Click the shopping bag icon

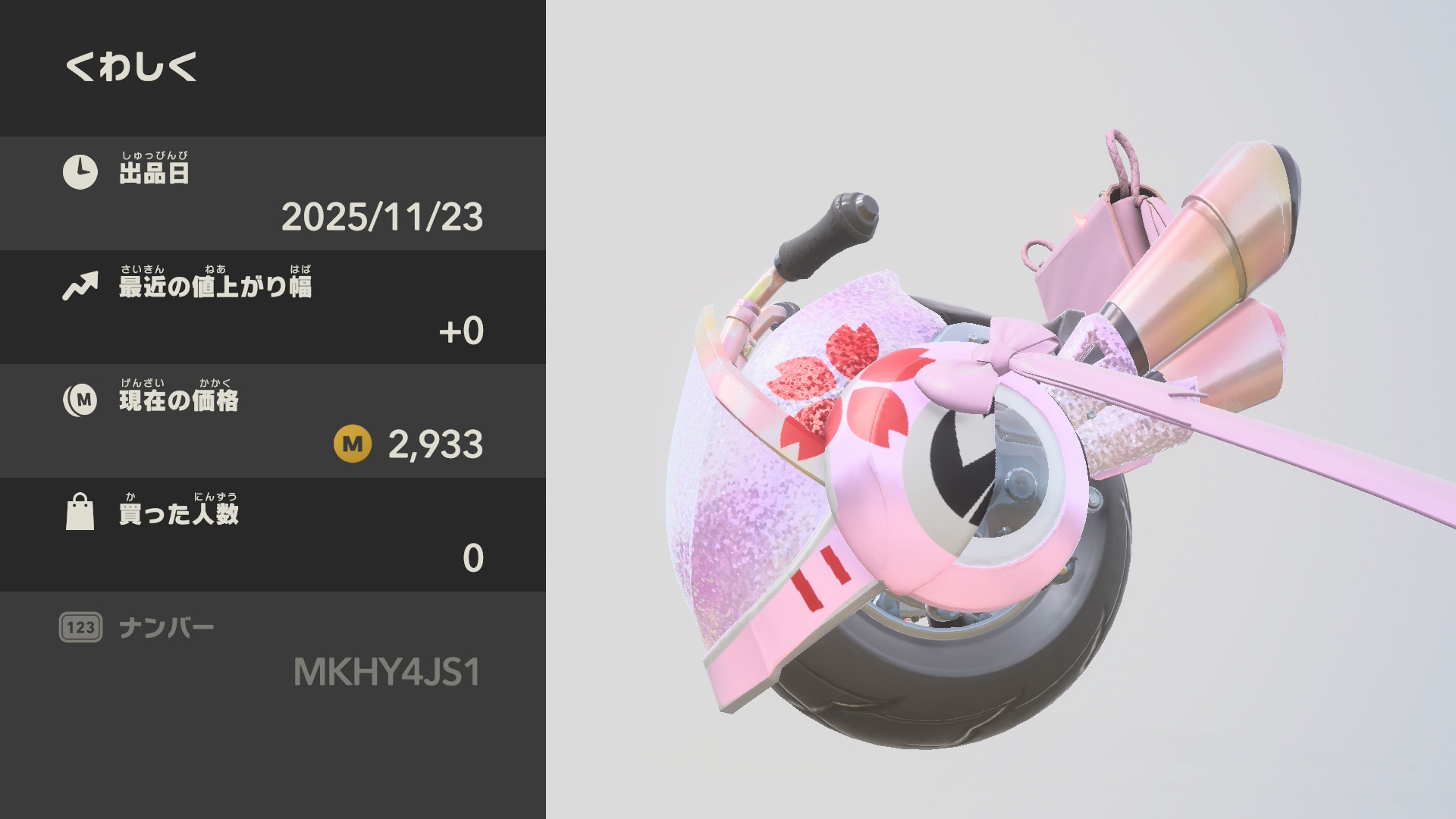[x=80, y=512]
